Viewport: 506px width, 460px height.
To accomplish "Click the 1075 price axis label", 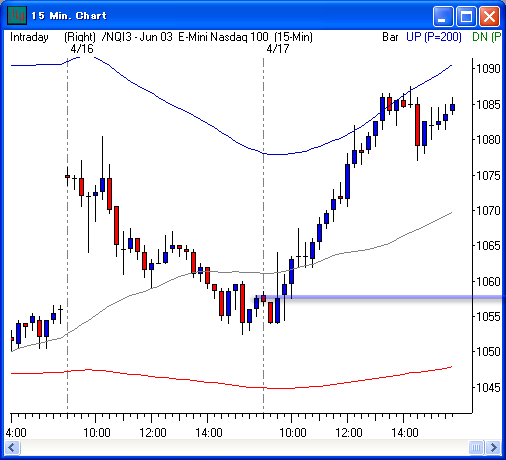I will coord(488,175).
